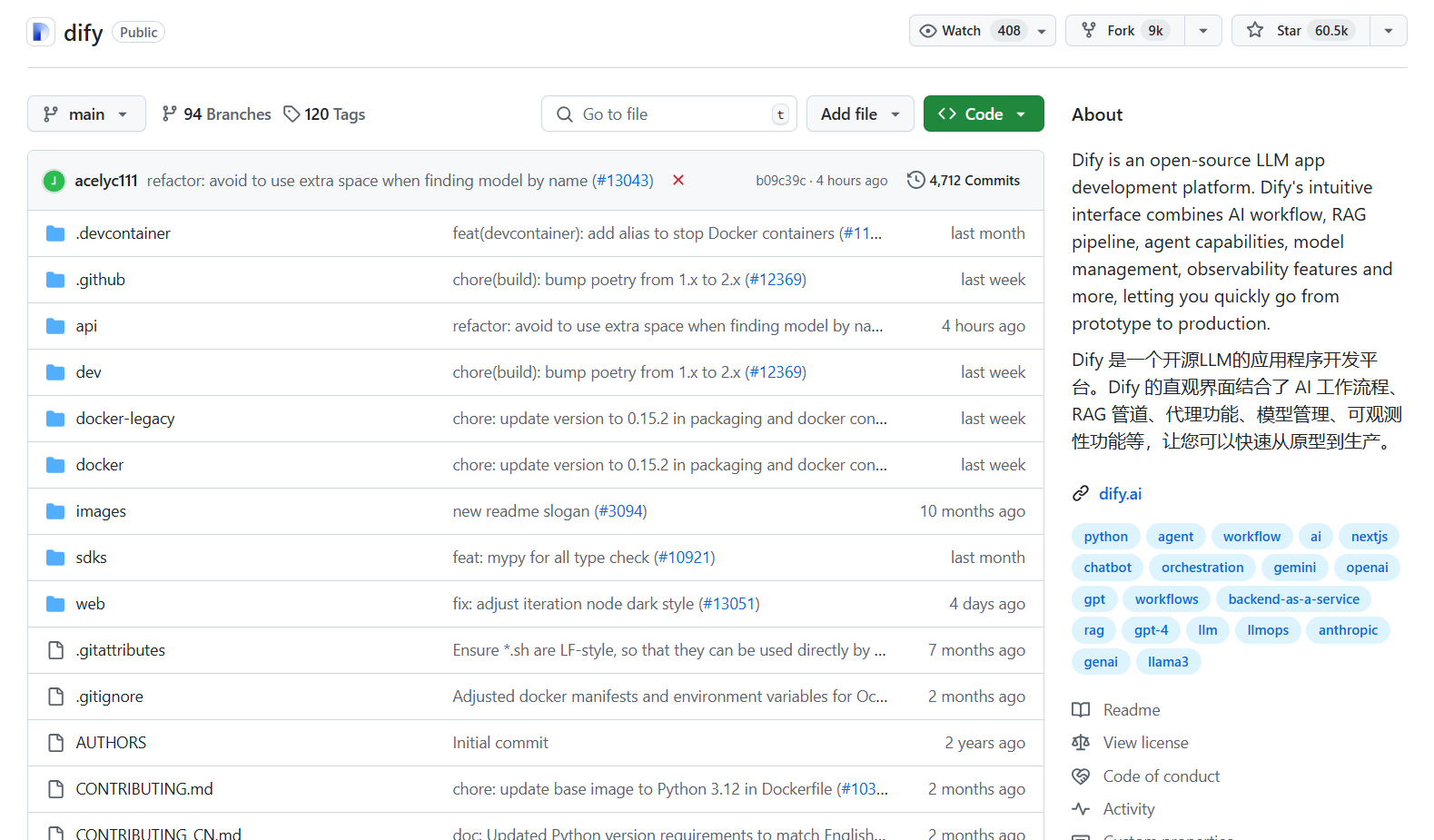Select the llama3 topic tag
The height and width of the screenshot is (840, 1434).
coord(1168,662)
